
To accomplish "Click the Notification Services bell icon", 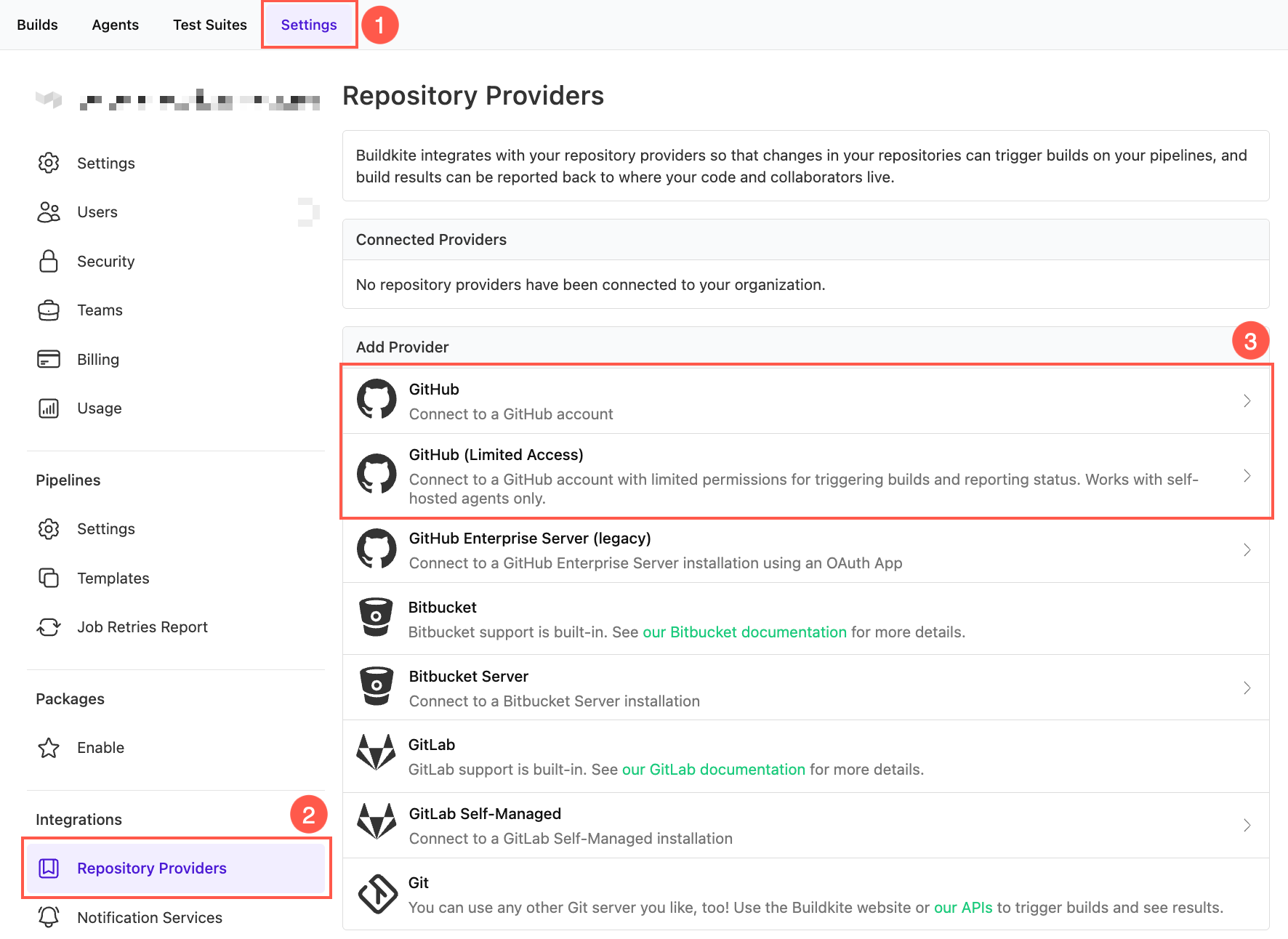I will 48,917.
